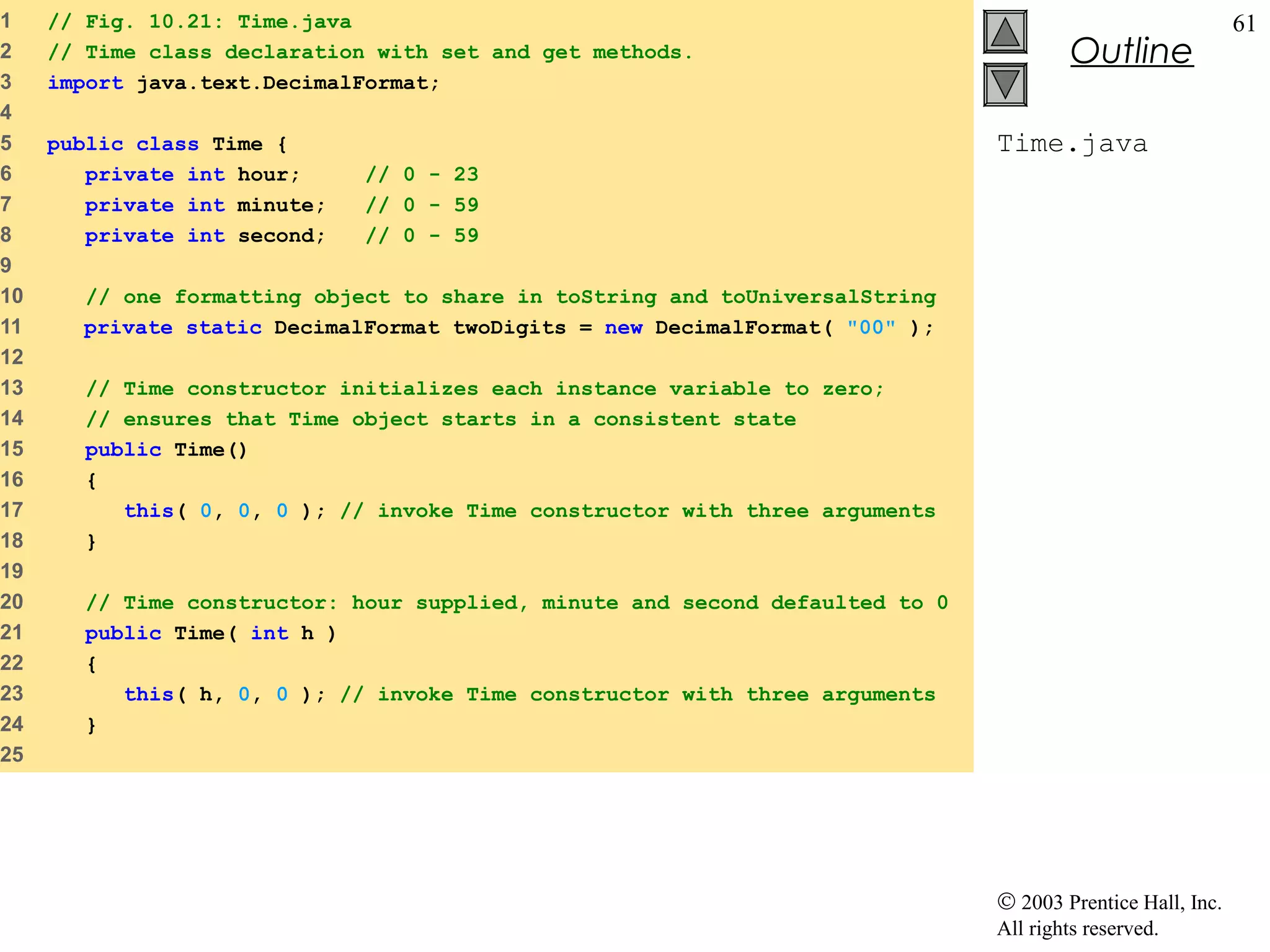This screenshot has height=952, width=1270.
Task: Click the public Time( int h ) line
Action: pyautogui.click(x=210, y=633)
